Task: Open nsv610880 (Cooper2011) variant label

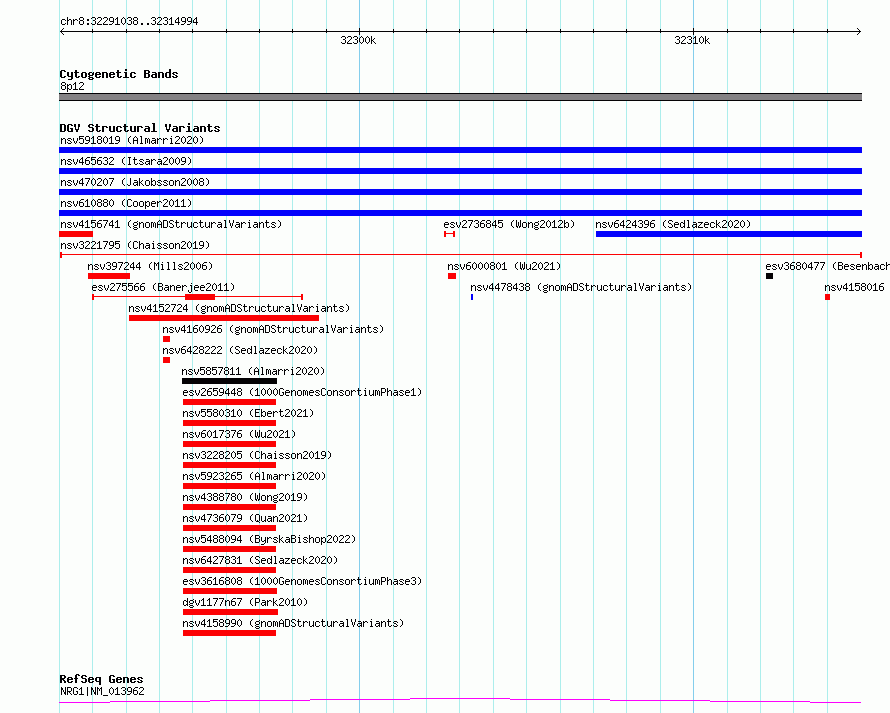Action: tap(126, 203)
